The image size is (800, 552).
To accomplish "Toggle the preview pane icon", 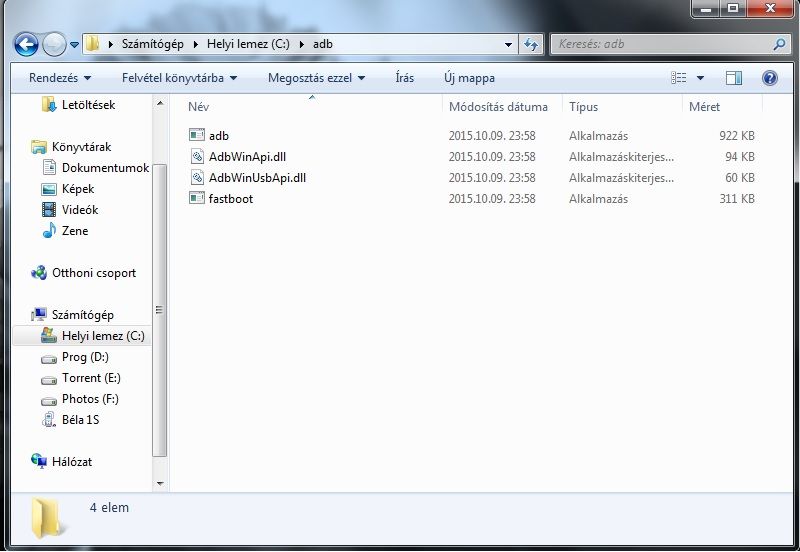I will pos(734,78).
